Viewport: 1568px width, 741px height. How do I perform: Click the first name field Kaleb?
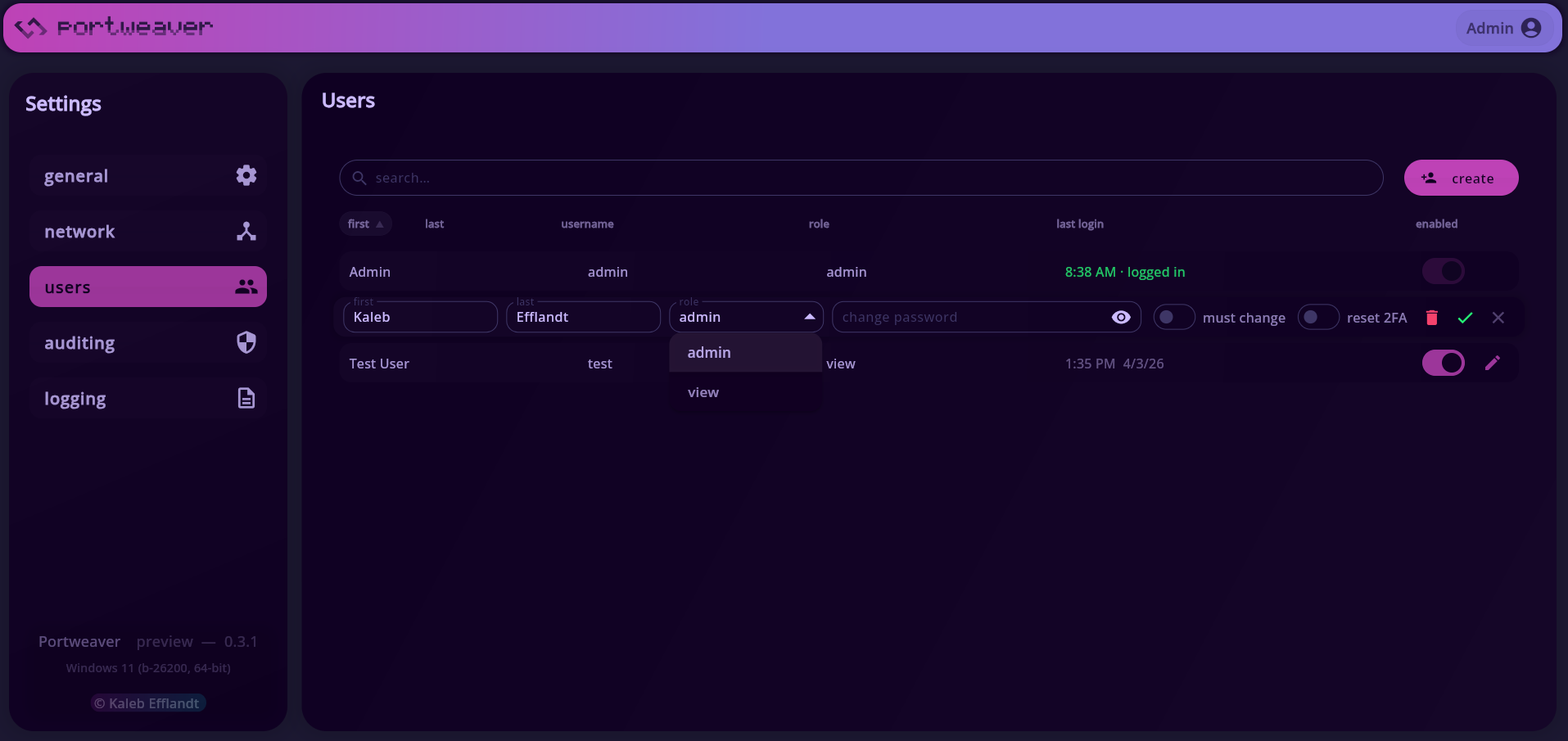[420, 317]
